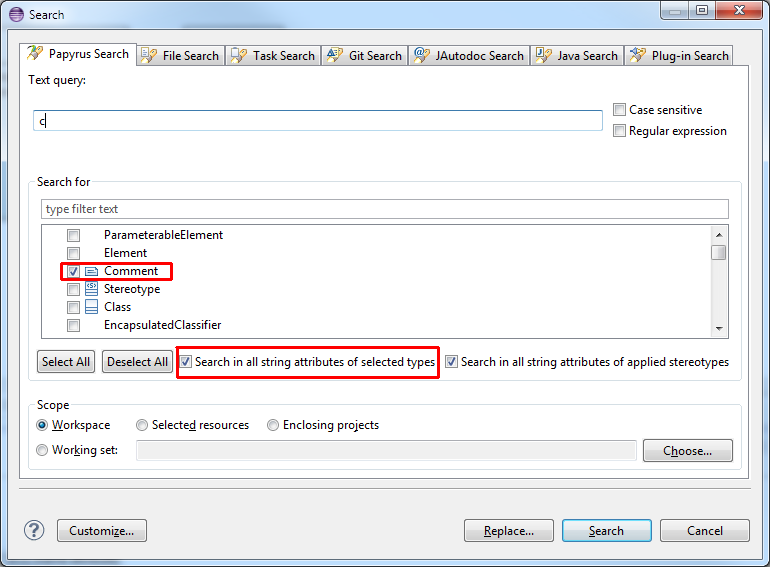Select the Class row text
The image size is (770, 567).
[x=117, y=307]
